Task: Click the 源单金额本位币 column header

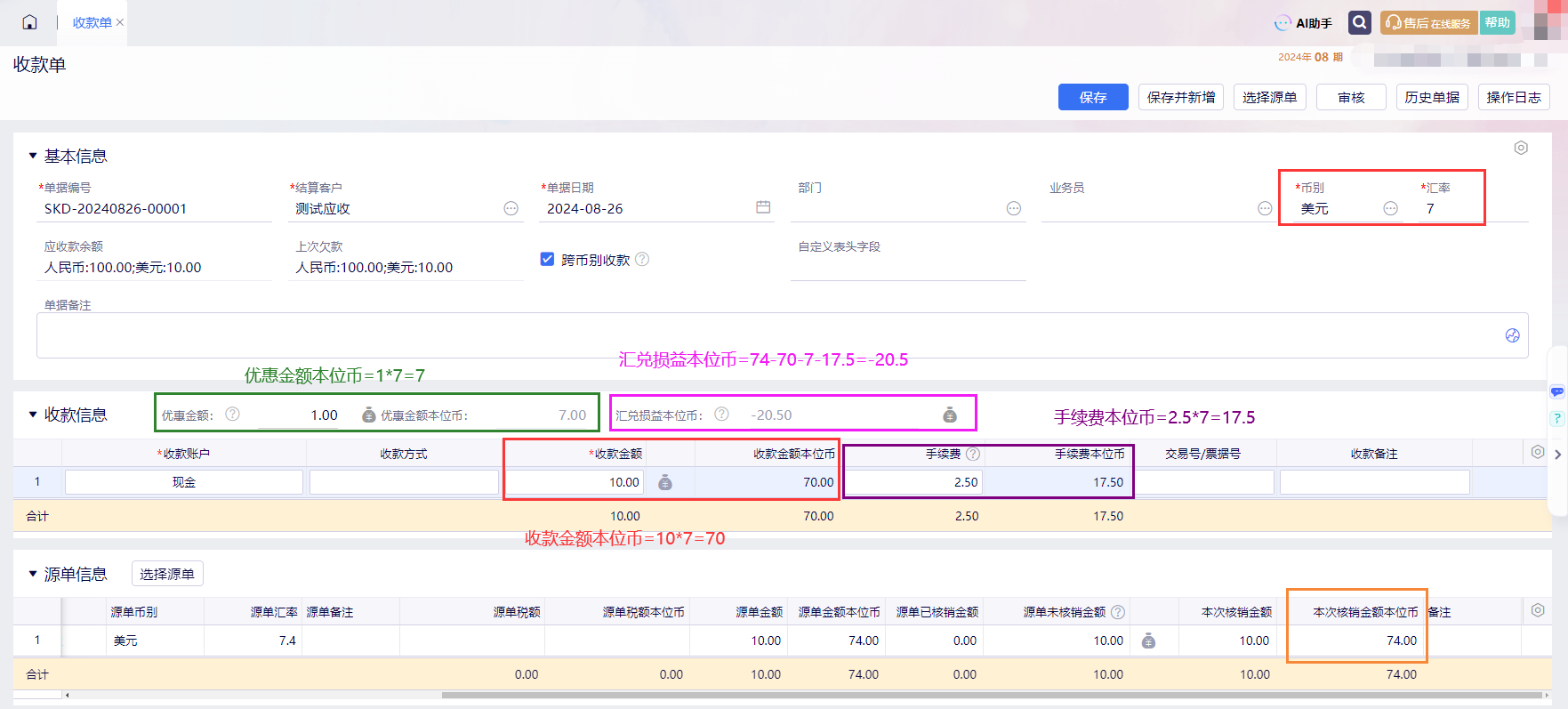Action: (x=839, y=612)
